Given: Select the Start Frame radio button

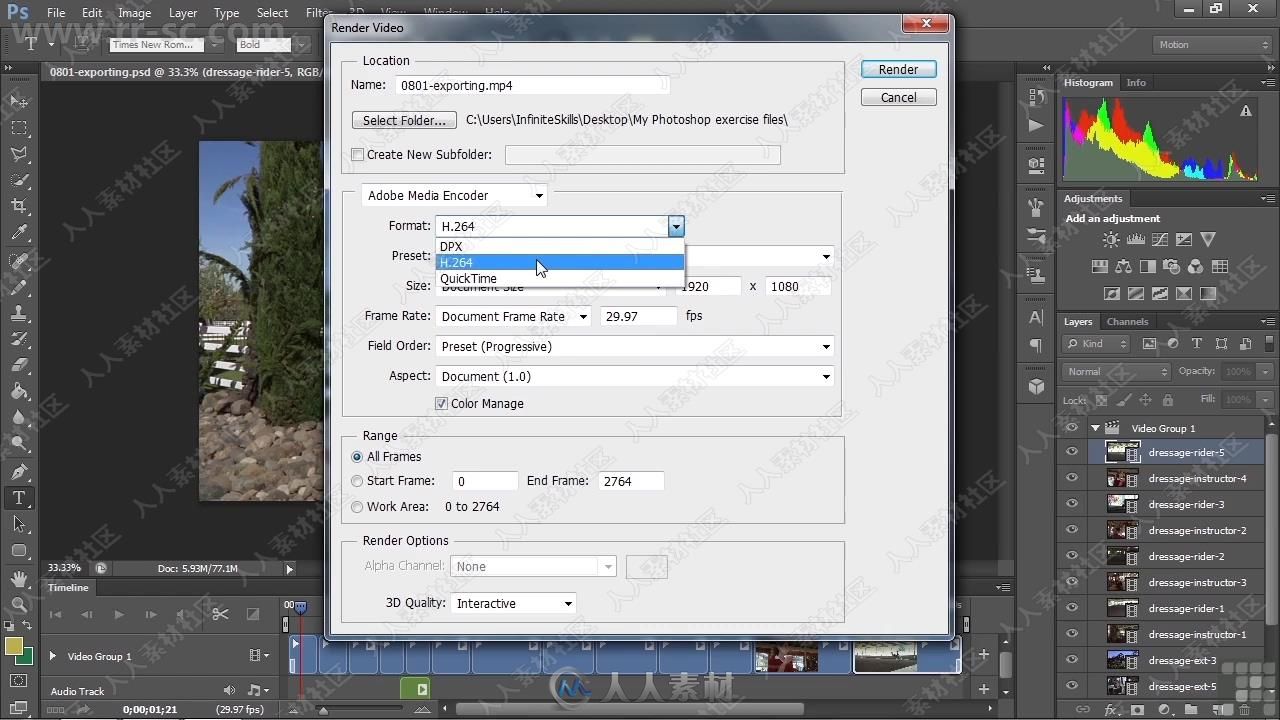Looking at the screenshot, I should [x=357, y=481].
